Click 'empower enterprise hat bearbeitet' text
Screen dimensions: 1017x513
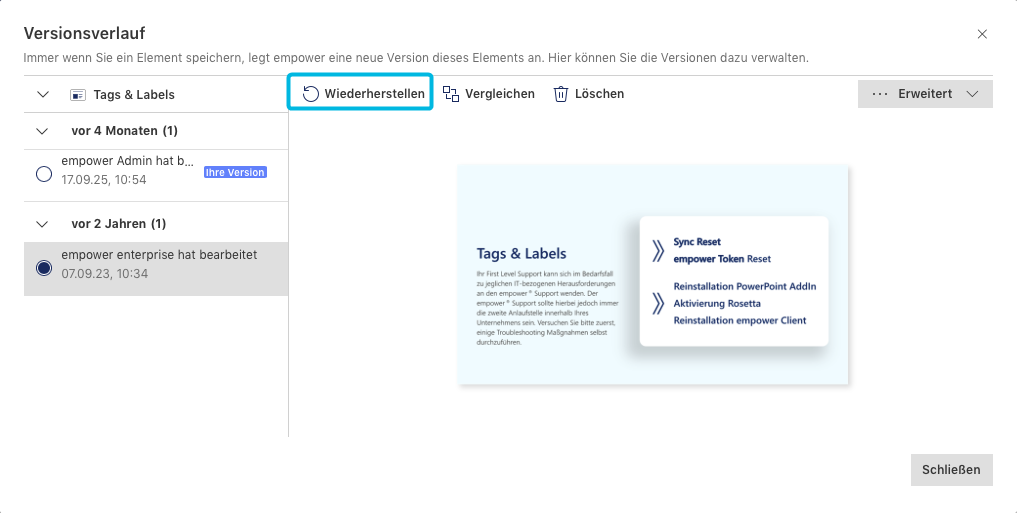point(159,255)
